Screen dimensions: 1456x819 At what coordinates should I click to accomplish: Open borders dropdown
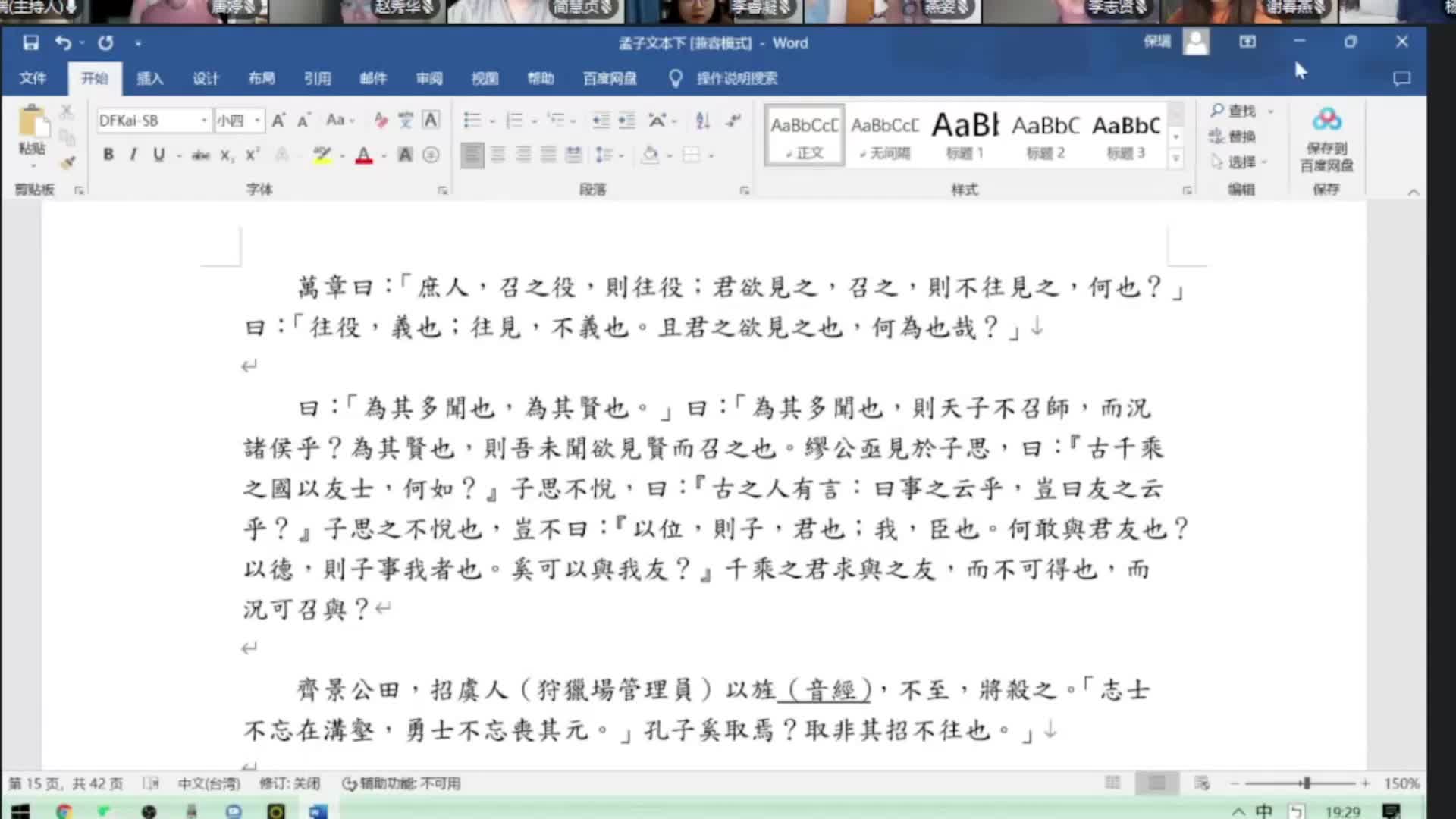[711, 155]
